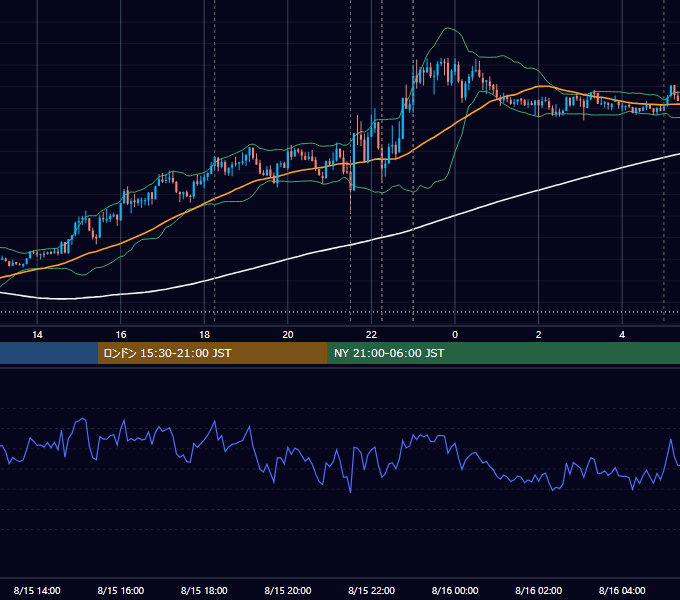Click the 8/15 18:00 date label
Image resolution: width=680 pixels, height=600 pixels.
pos(204,590)
